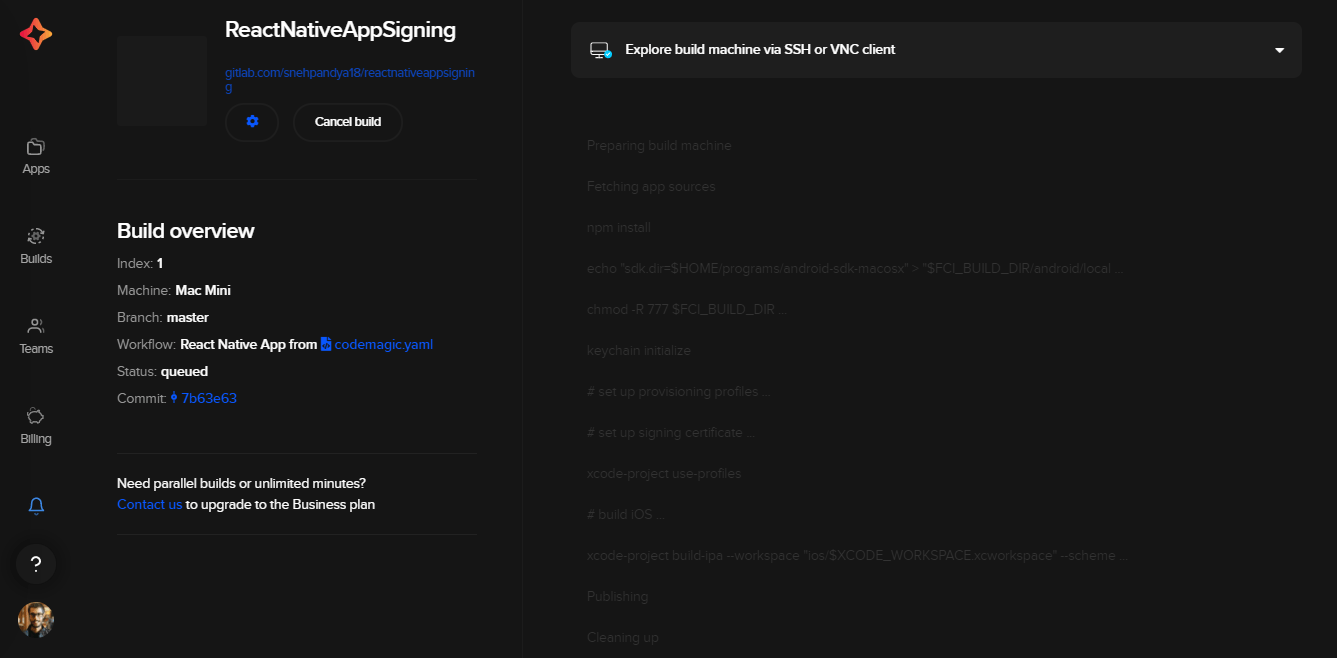Click the app icon placeholder thumbnail
The width and height of the screenshot is (1337, 658).
[x=162, y=81]
